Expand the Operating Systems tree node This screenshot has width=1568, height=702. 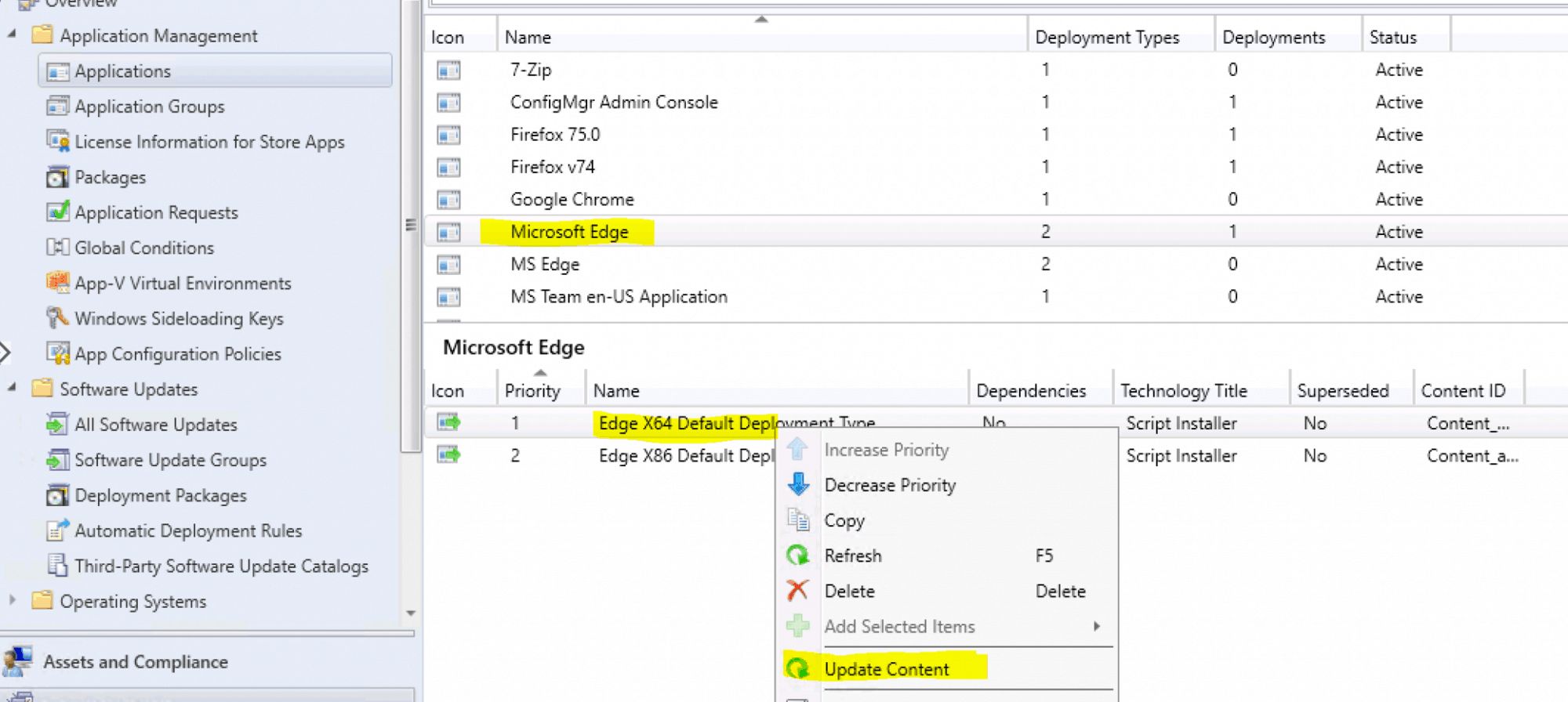pos(12,600)
